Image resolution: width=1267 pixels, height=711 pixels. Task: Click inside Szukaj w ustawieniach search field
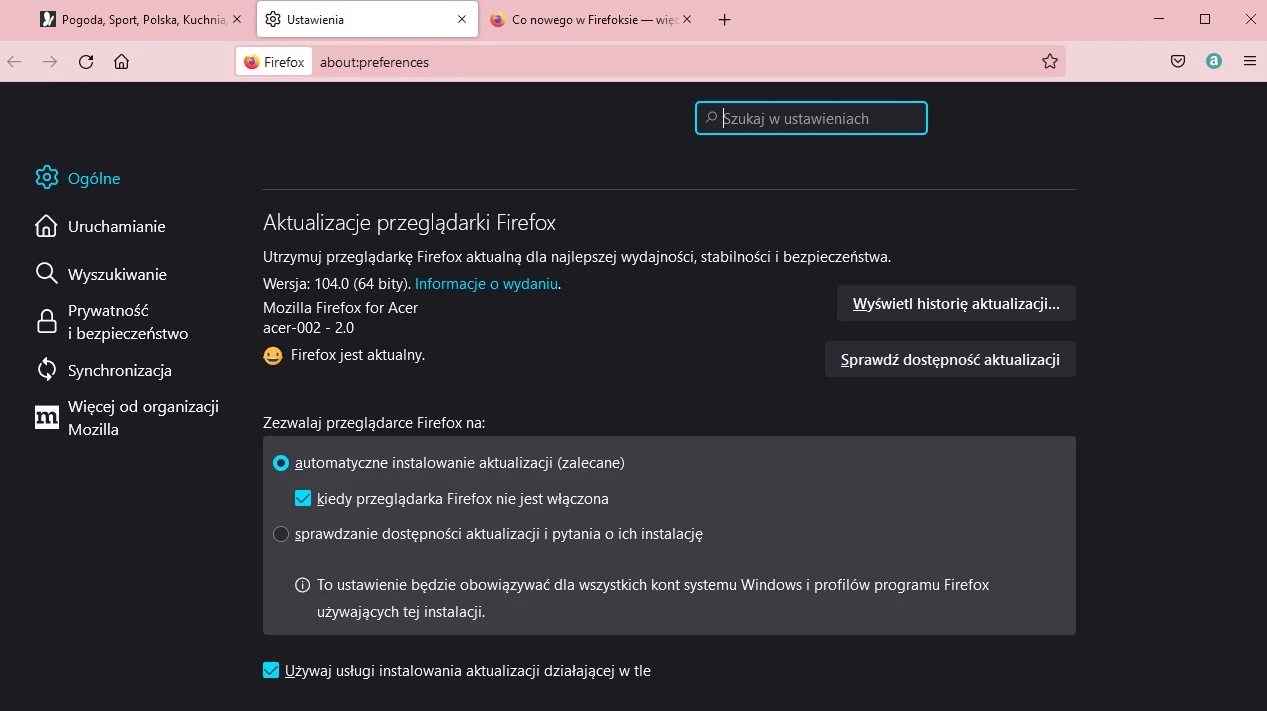[x=810, y=117]
